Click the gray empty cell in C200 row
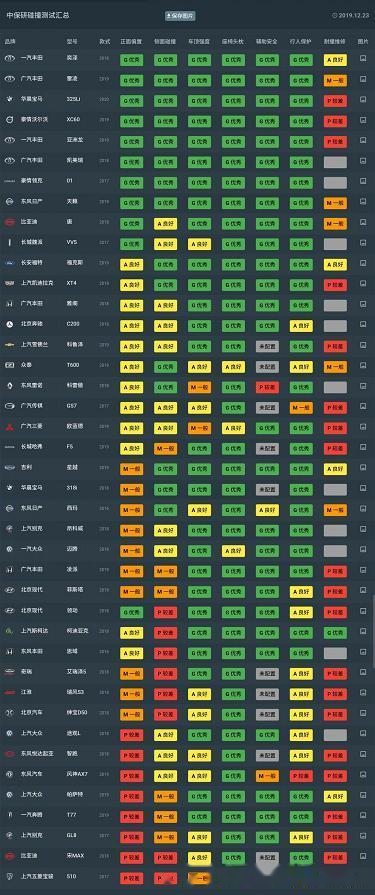Screen dimensions: 375x895 tap(335, 325)
